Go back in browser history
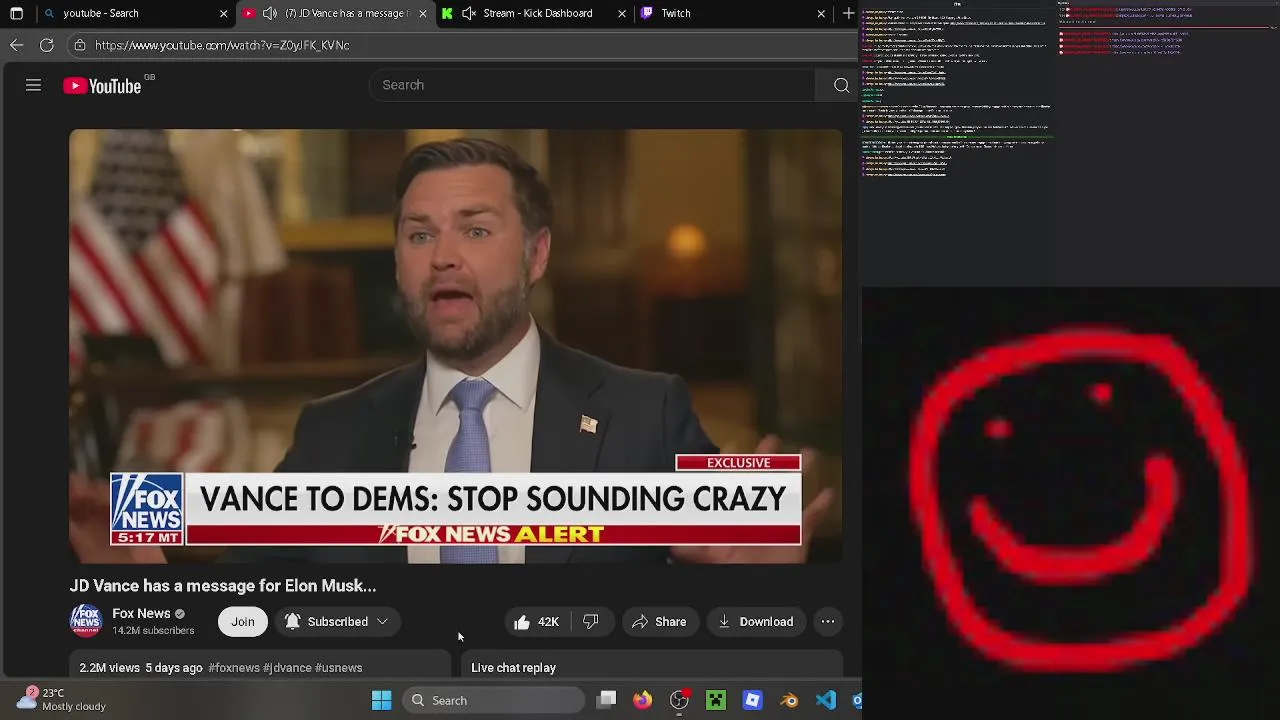Image resolution: width=1280 pixels, height=720 pixels. (x=16, y=45)
